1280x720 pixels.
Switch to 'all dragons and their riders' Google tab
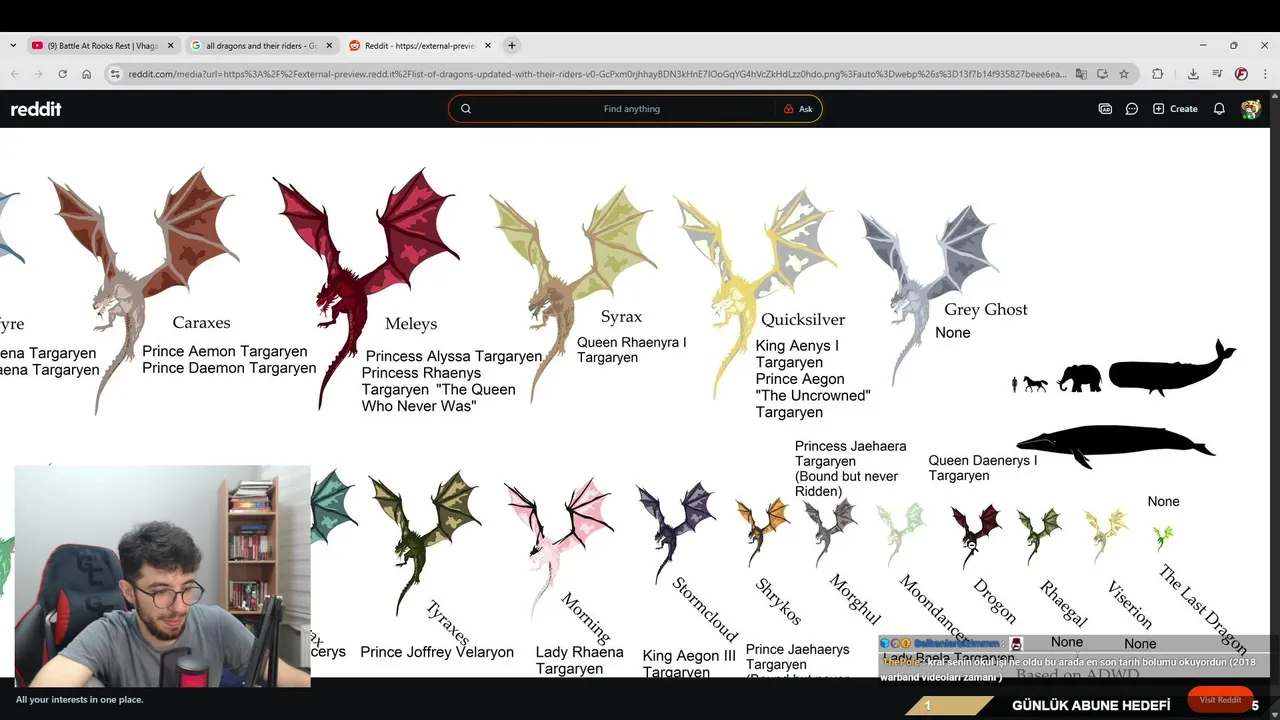[262, 45]
